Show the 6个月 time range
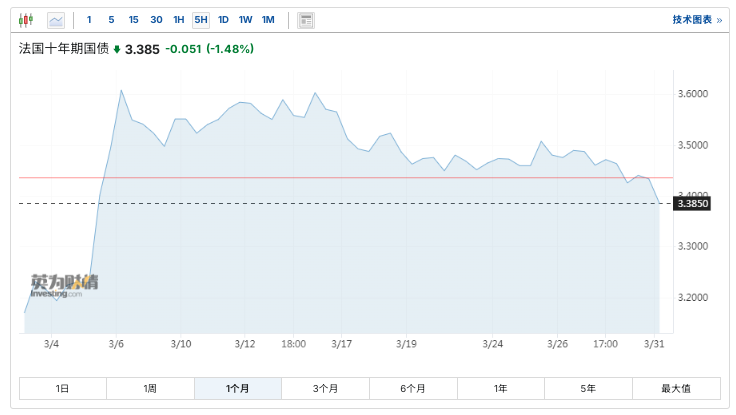This screenshot has width=736, height=415. 413,388
